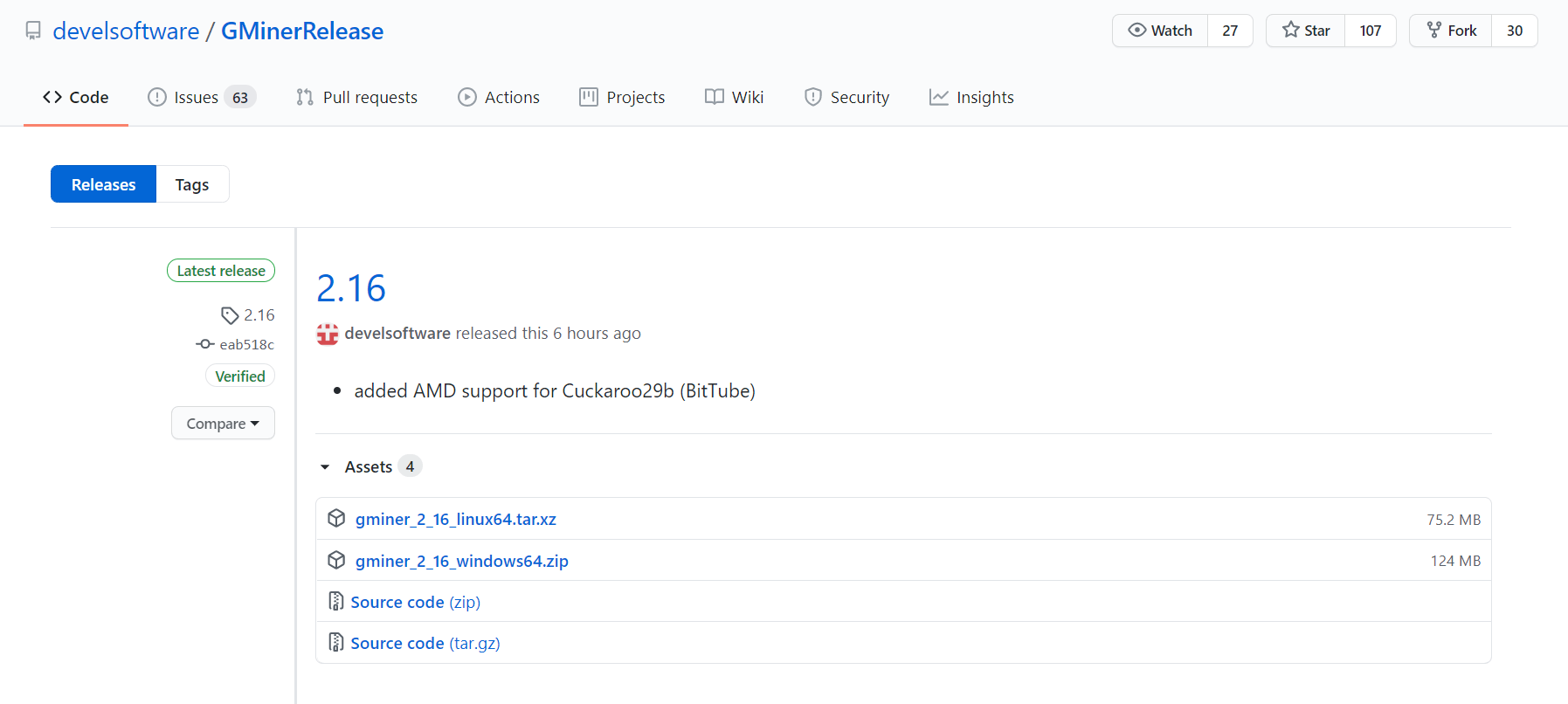The image size is (1568, 704).
Task: Click file icon for Source code (tar.gz)
Action: (336, 643)
